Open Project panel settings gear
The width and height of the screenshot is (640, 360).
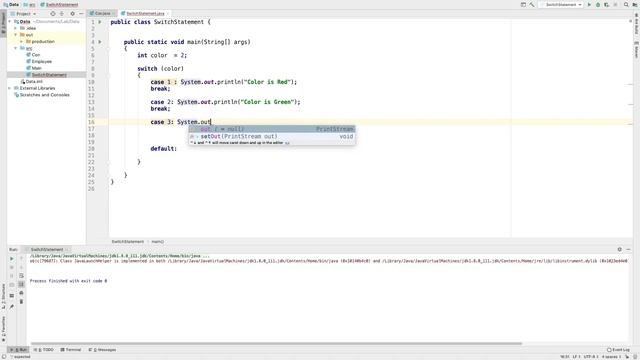pyautogui.click(x=72, y=13)
